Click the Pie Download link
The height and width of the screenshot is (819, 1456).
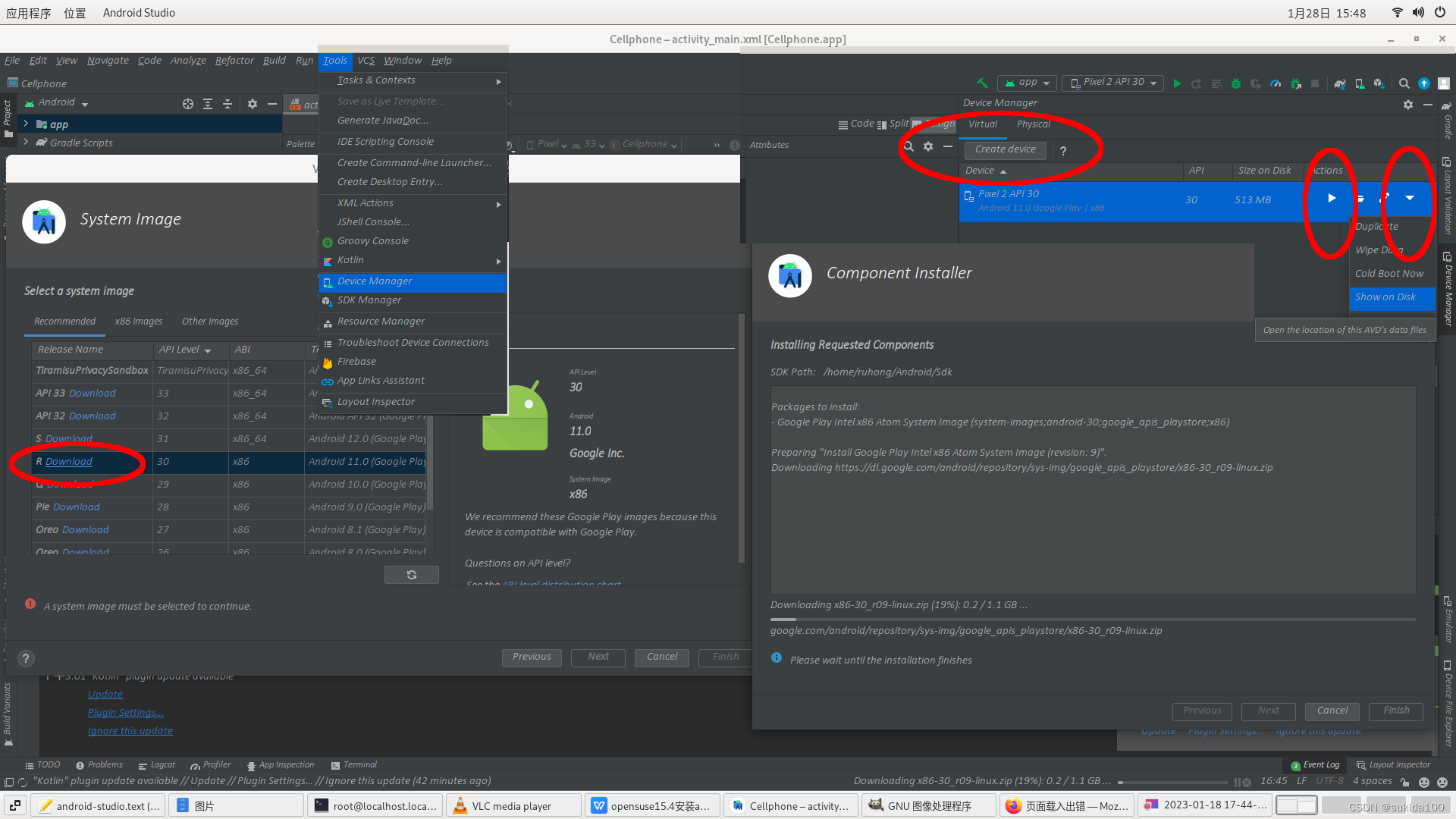(x=76, y=507)
